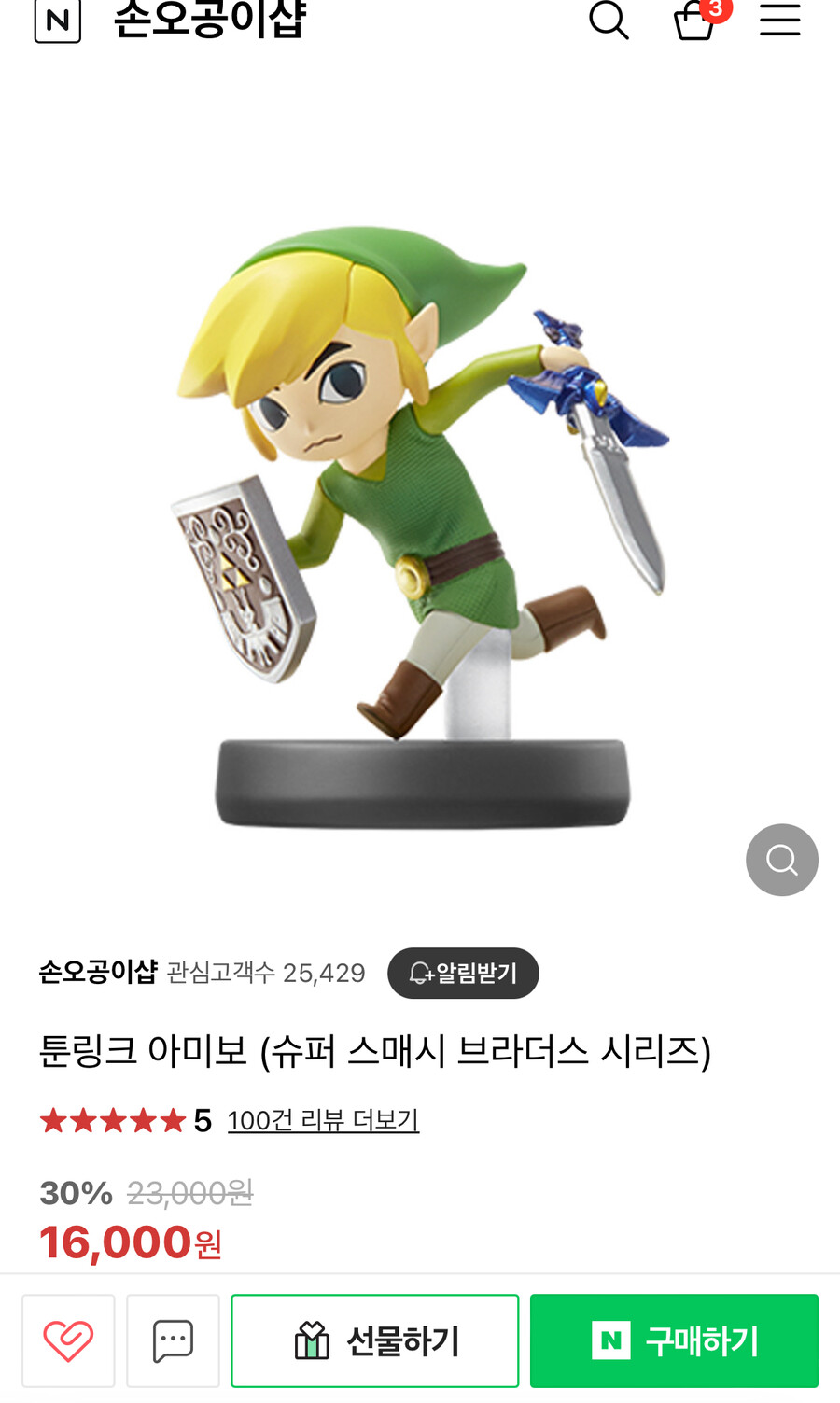Toggle the heart wishlist icon
Viewport: 840px width, 1403px height.
(x=68, y=1340)
